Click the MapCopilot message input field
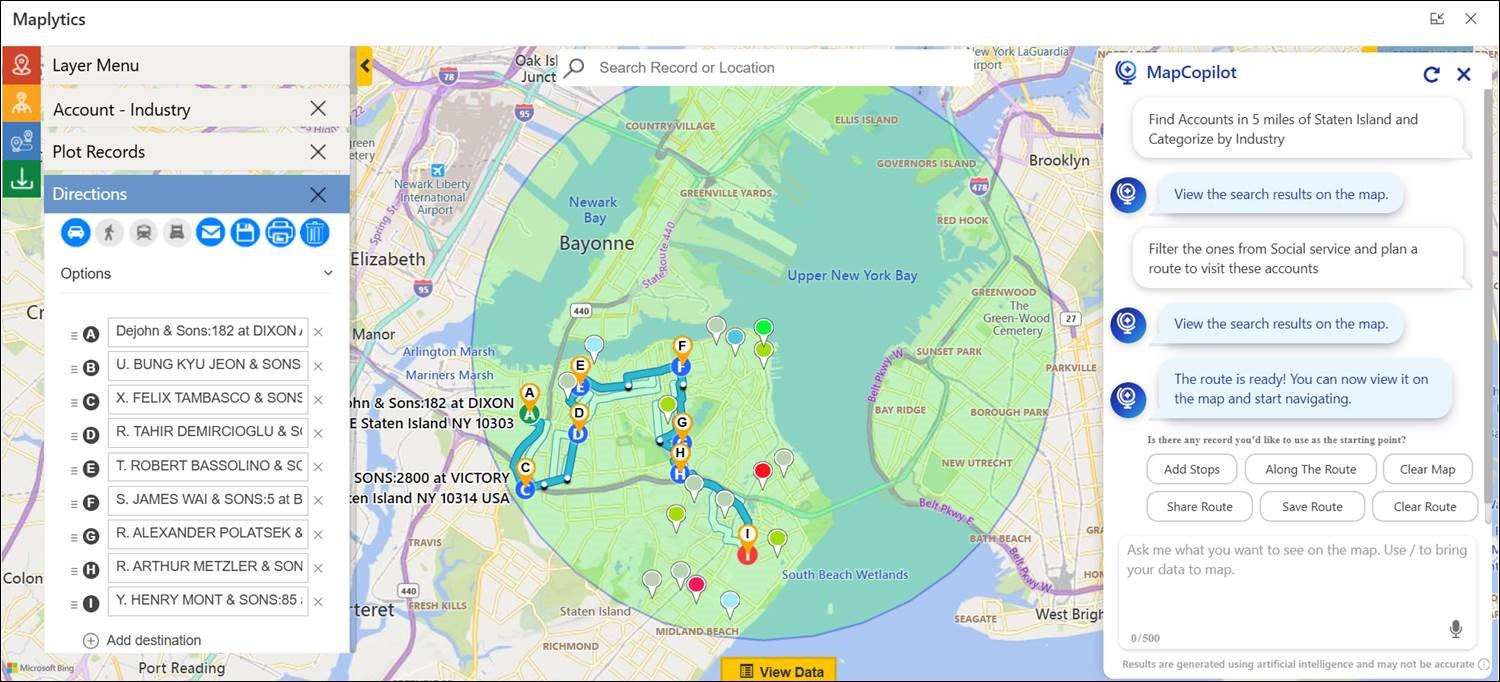Image resolution: width=1500 pixels, height=682 pixels. click(1290, 585)
